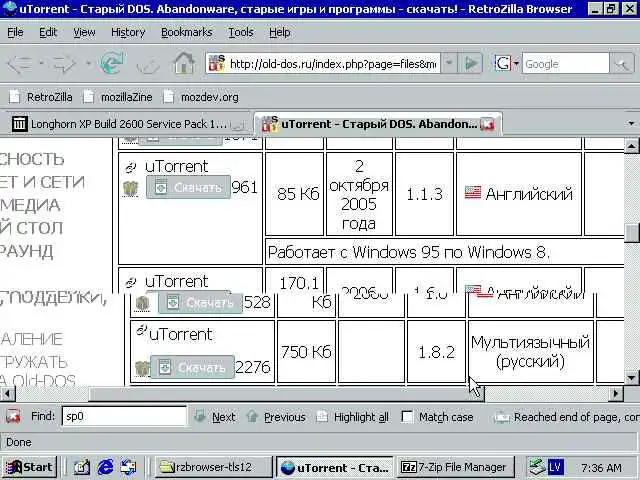Click the Start button
640x480 pixels.
29,467
